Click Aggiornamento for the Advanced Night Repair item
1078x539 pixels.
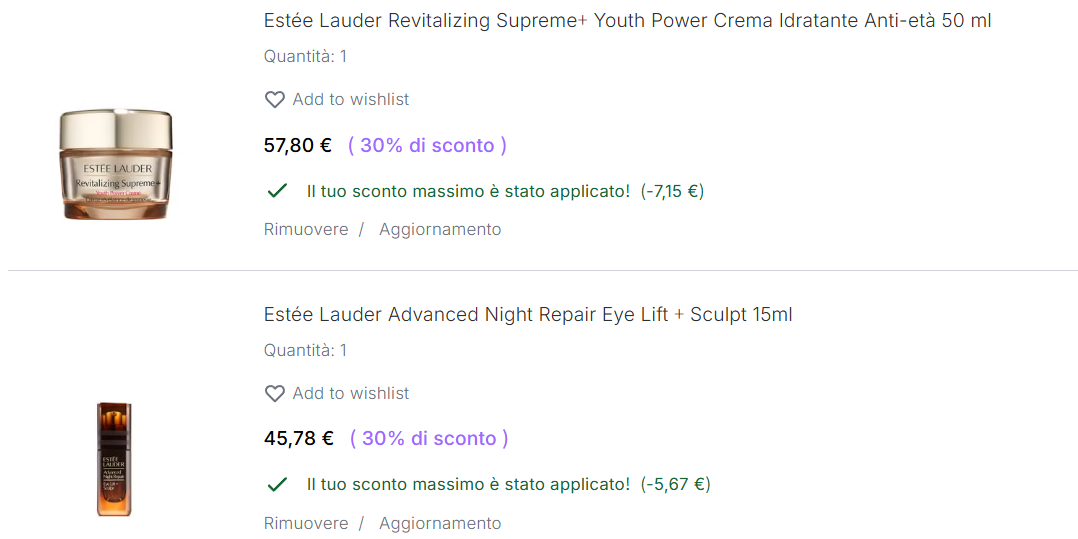[440, 524]
